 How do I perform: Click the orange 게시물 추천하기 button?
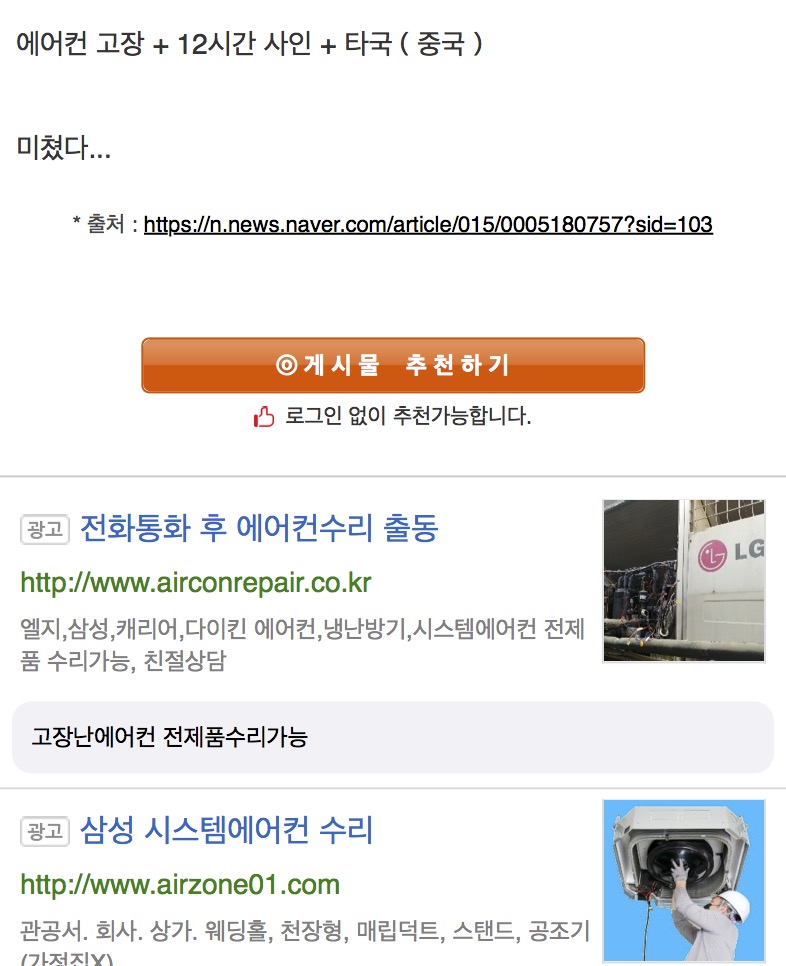tap(393, 365)
